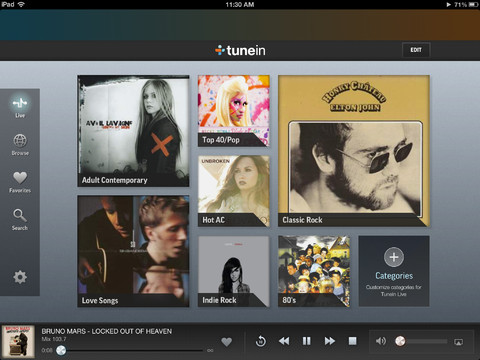The image size is (480, 360).
Task: Click the Wi-Fi icon in status bar
Action: coord(22,4)
